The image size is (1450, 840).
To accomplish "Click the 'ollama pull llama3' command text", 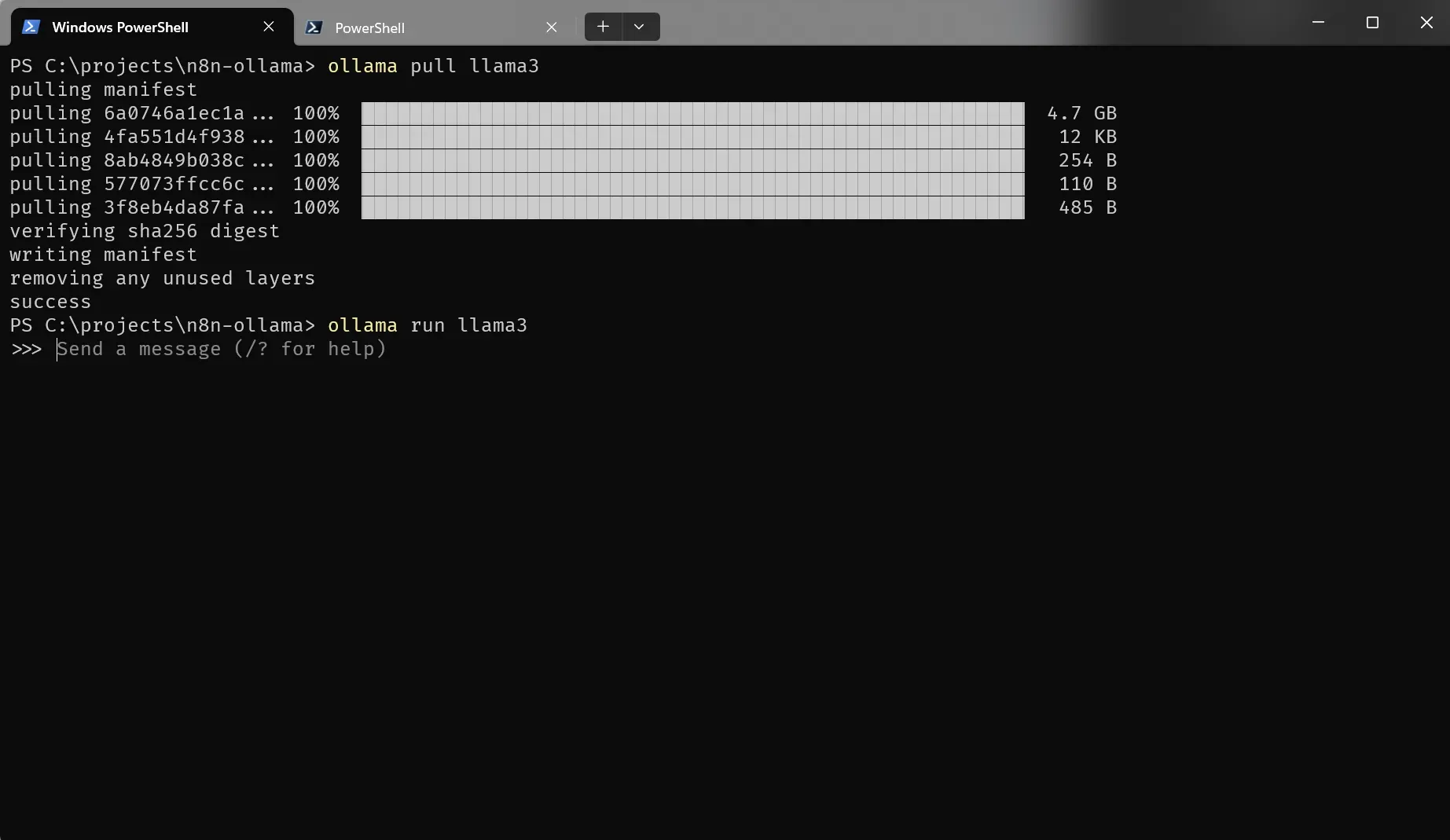I will point(433,66).
